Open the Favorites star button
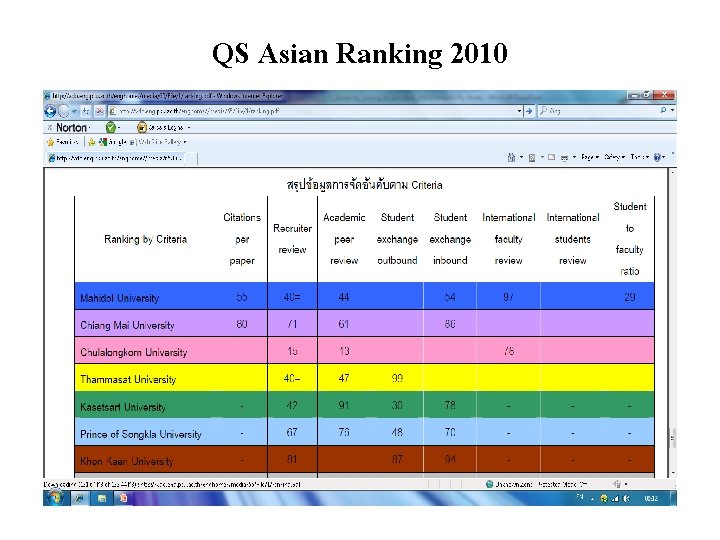 click(51, 142)
